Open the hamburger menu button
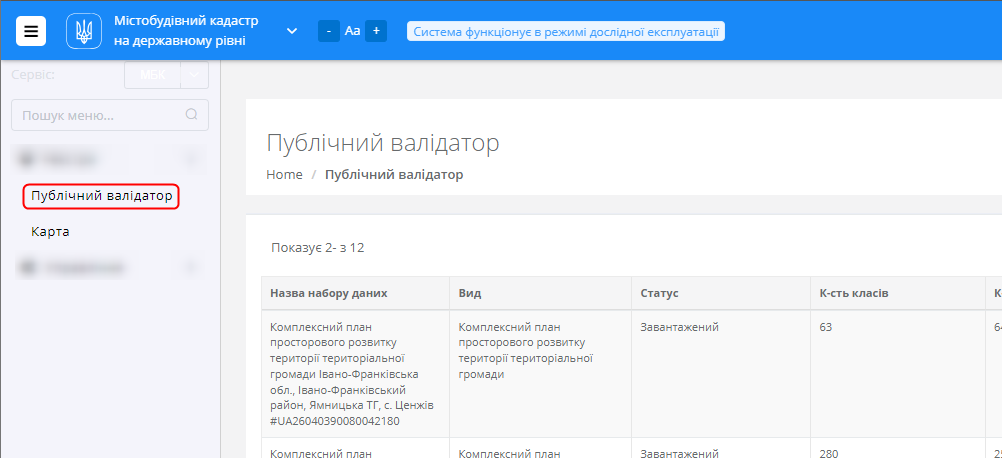This screenshot has height=458, width=1002. point(31,31)
